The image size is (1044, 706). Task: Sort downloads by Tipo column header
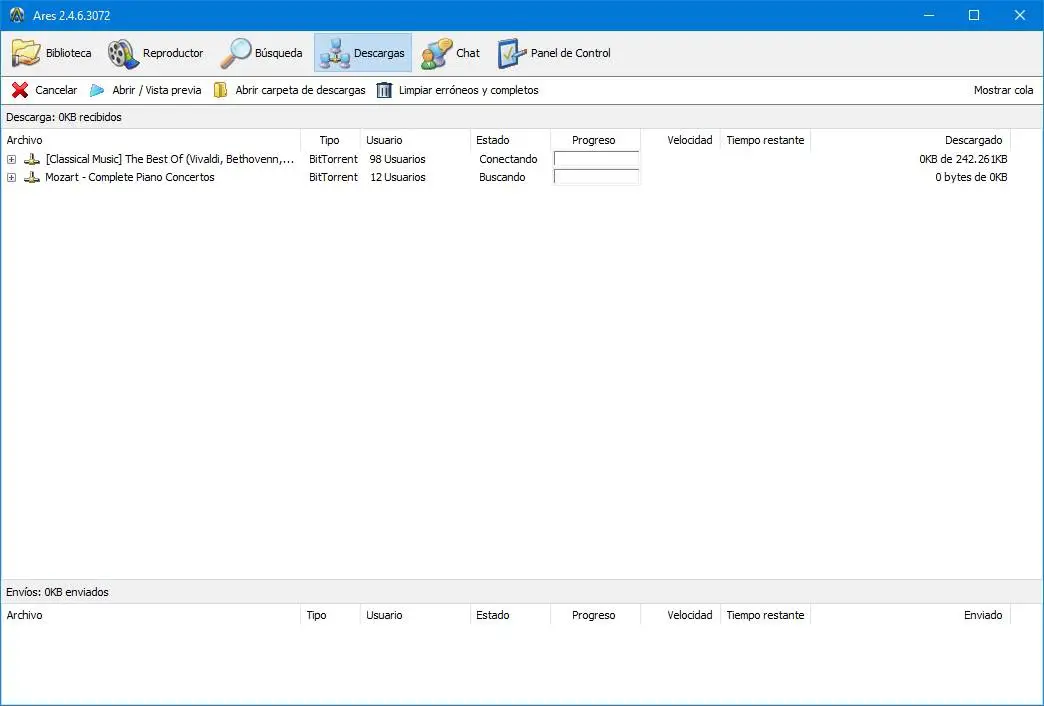(330, 140)
